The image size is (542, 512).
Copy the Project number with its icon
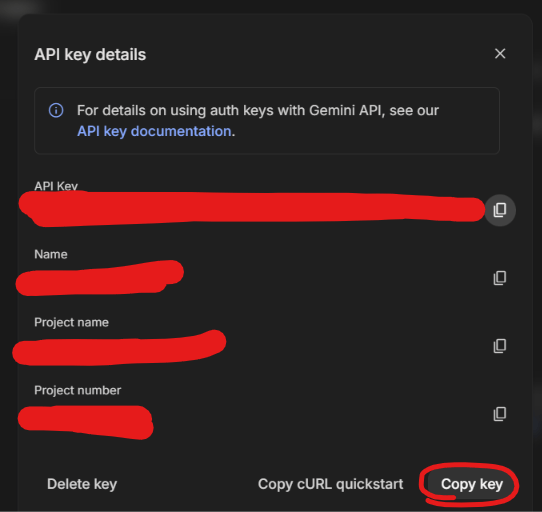[499, 414]
